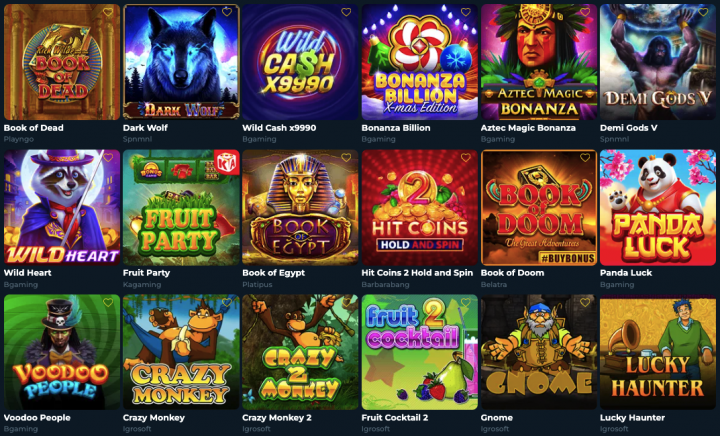Select the Crazy Monkey 2 thumbnail
Viewport: 720px width, 436px height.
[300, 352]
